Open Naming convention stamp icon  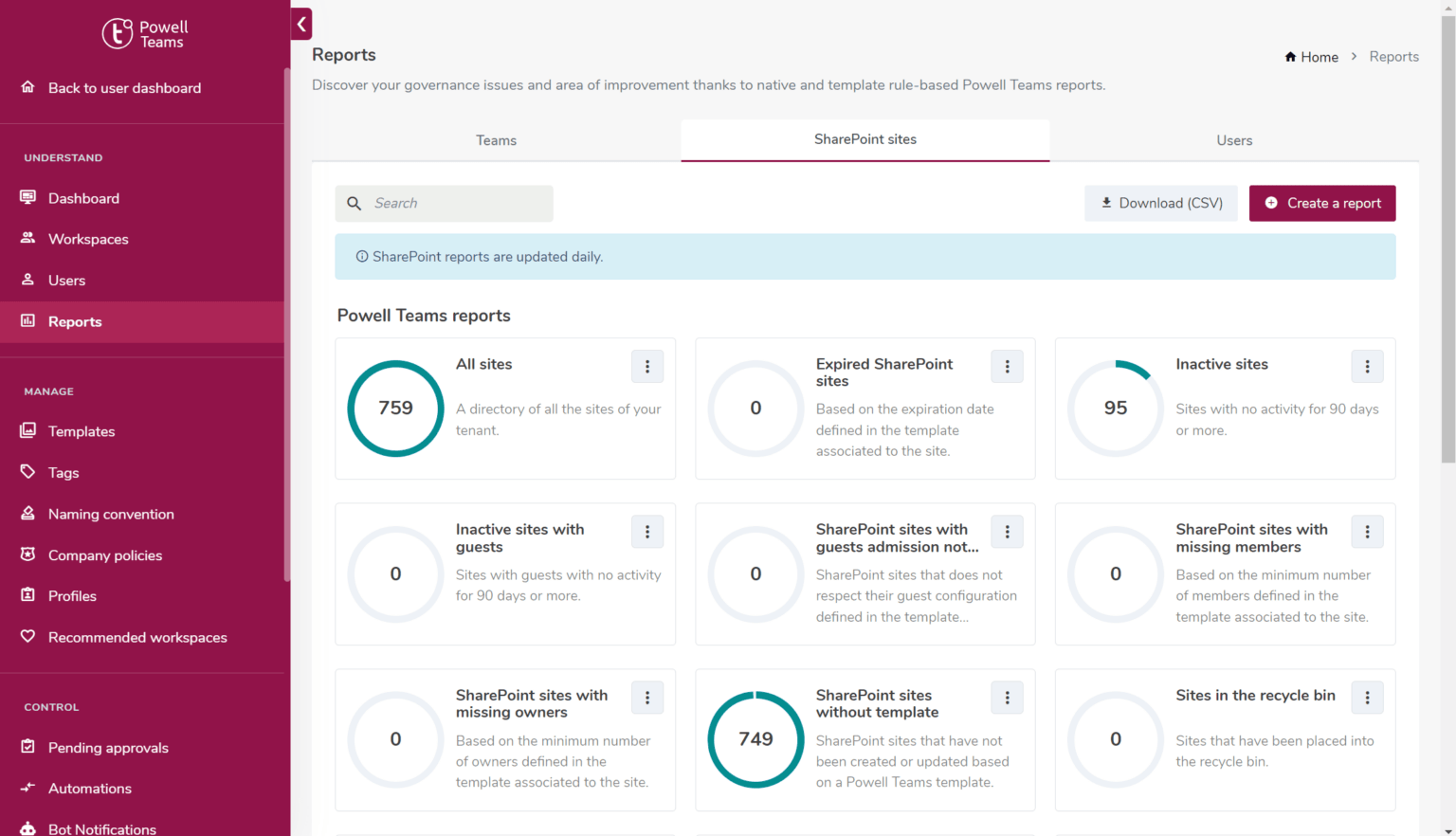pos(27,513)
